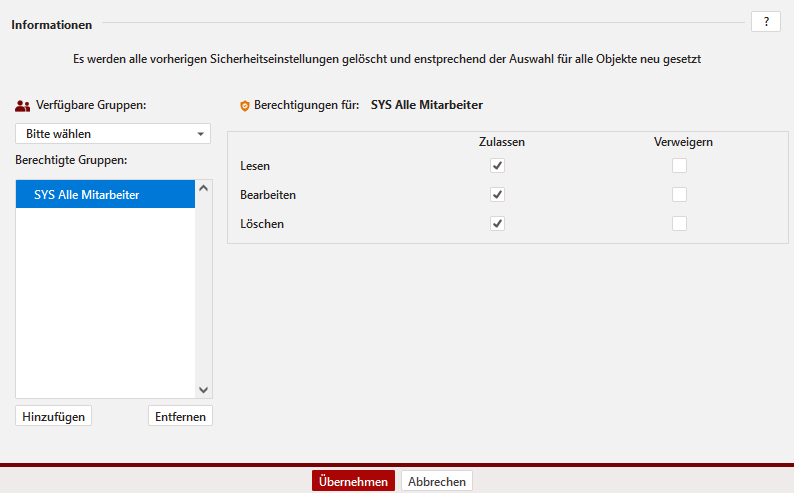Click the empty area in Berechtigte Gruppen list
Image resolution: width=794 pixels, height=493 pixels.
pos(105,300)
